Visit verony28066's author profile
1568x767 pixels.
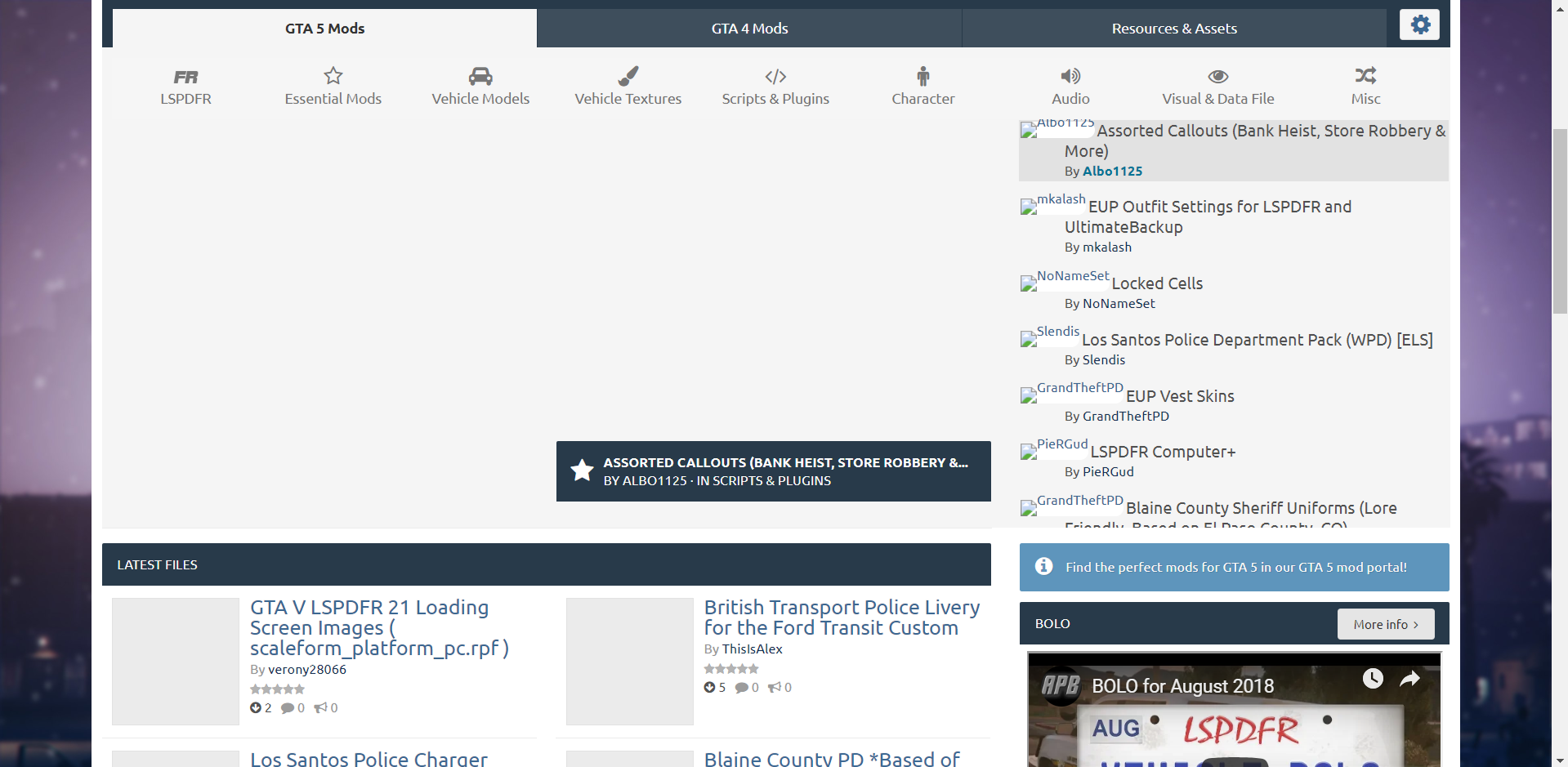coord(307,670)
